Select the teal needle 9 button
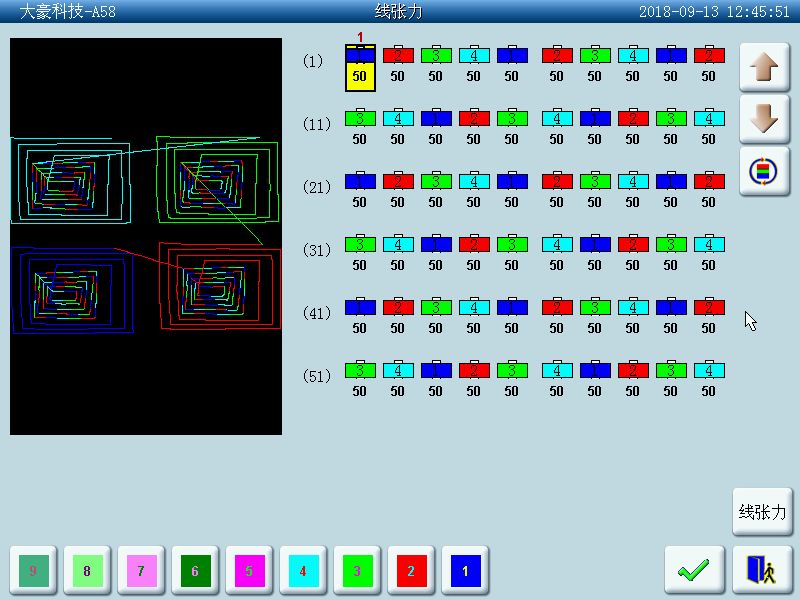The height and width of the screenshot is (600, 800). [33, 571]
